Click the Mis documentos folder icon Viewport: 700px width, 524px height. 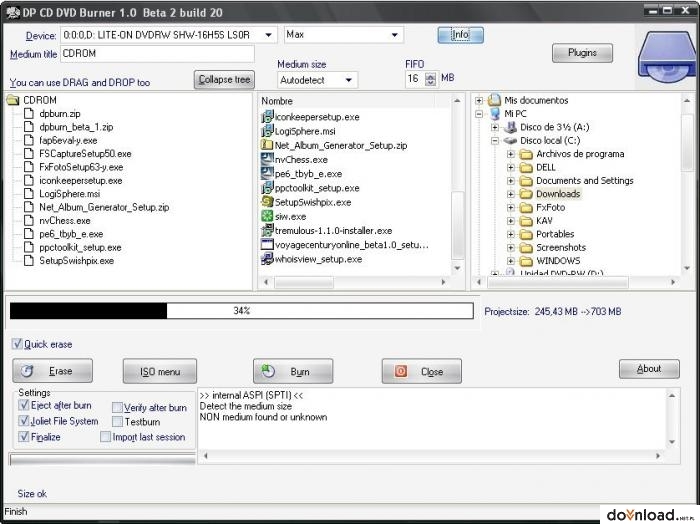click(494, 100)
